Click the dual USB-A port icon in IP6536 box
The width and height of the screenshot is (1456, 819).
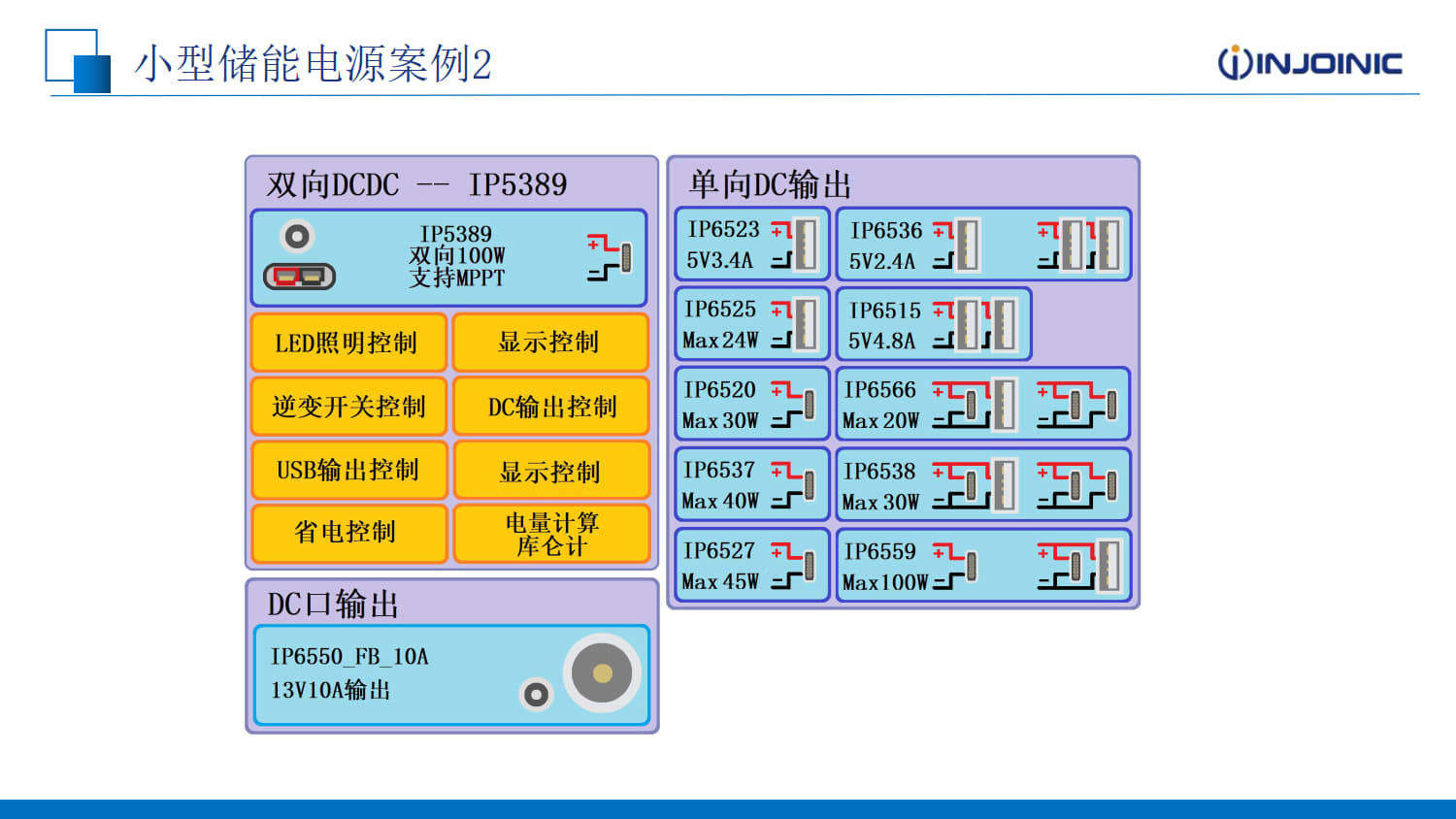[1078, 245]
